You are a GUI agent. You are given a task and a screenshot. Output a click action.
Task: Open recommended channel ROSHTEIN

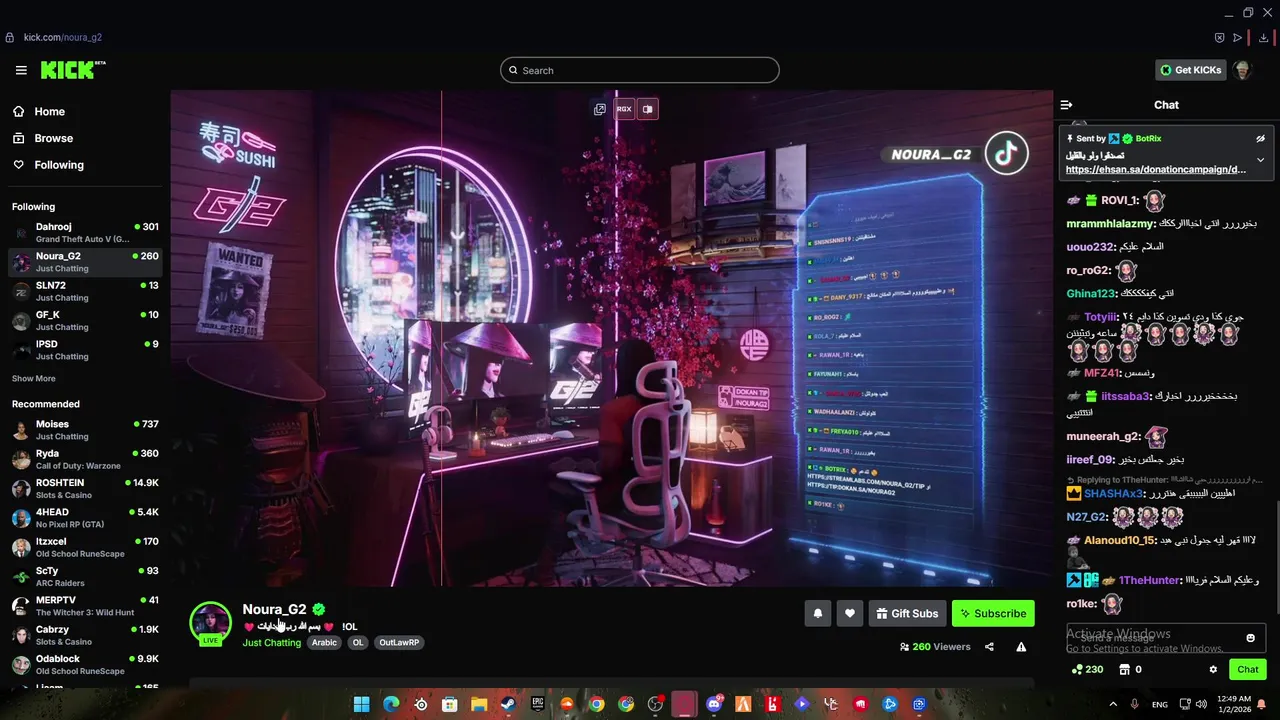click(x=84, y=488)
